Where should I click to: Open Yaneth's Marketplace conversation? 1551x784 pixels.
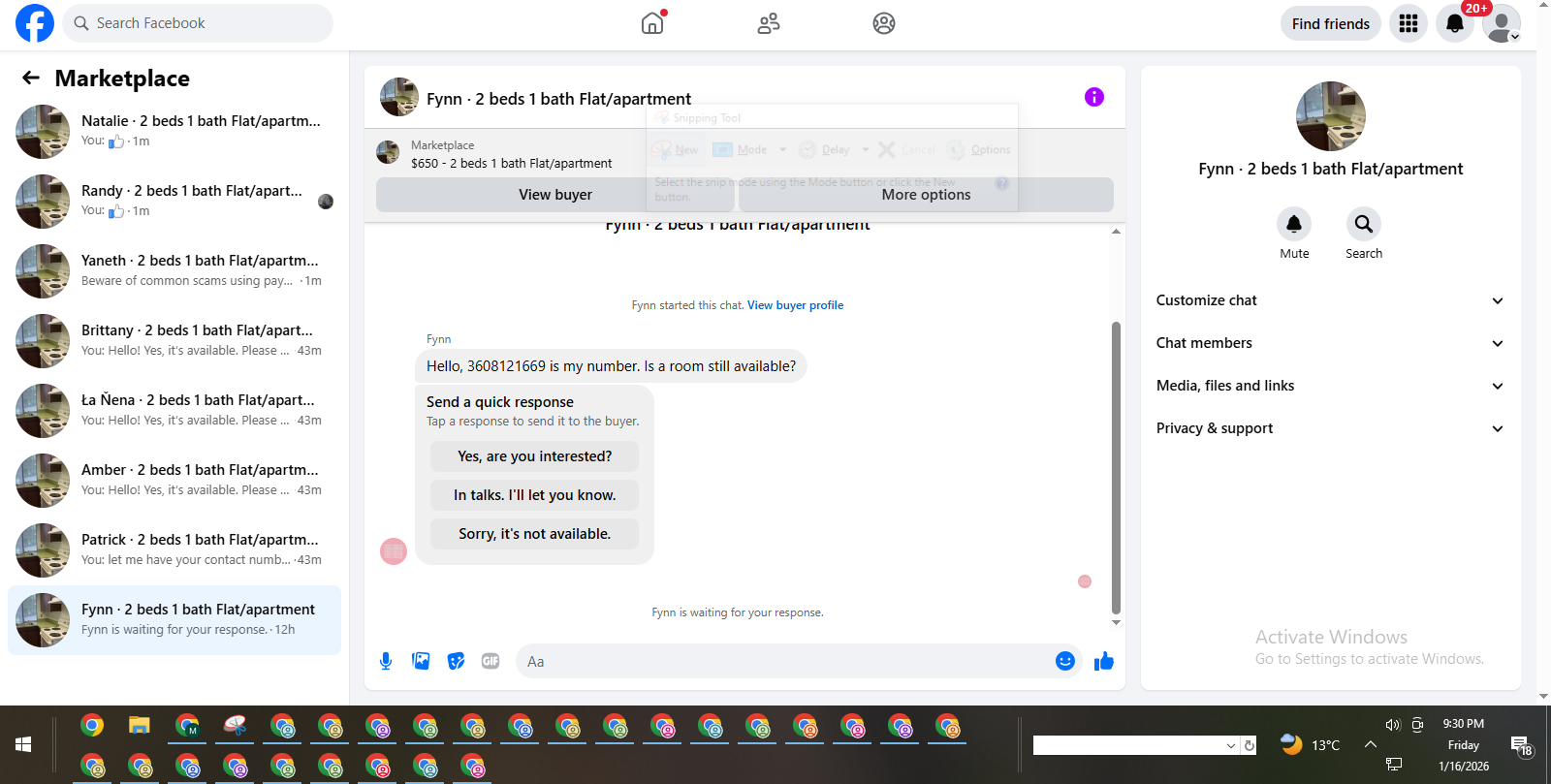tap(174, 271)
